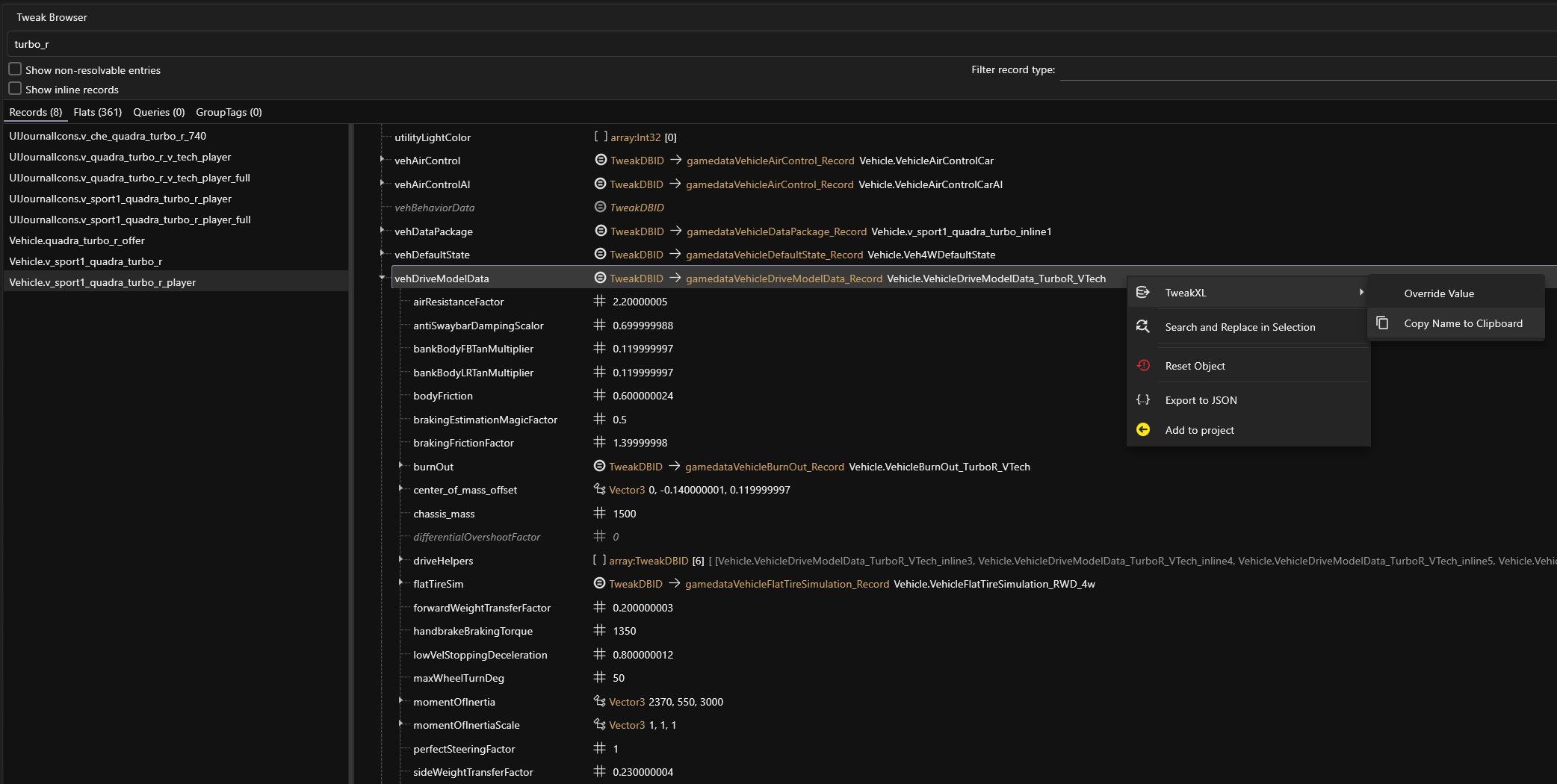This screenshot has width=1557, height=784.
Task: Collapse the vehDriveModelData node
Action: (x=383, y=278)
